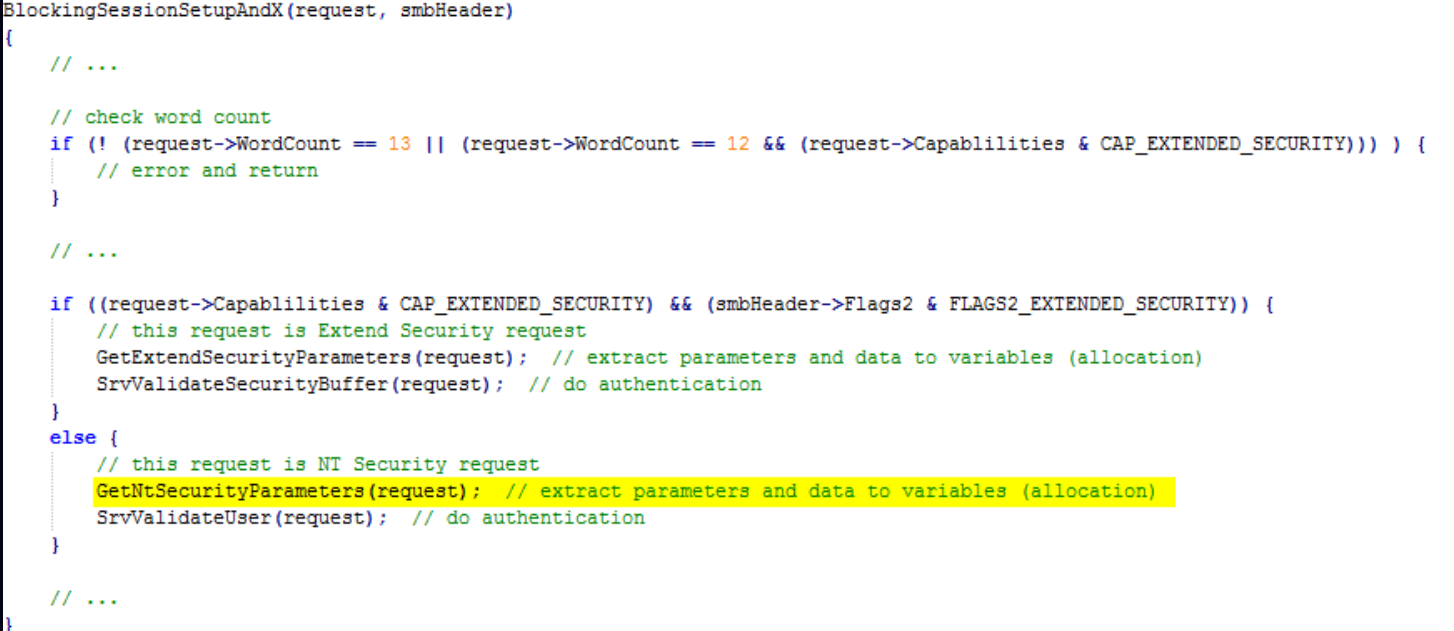
Task: Click the opening brace under function name
Action: pos(8,37)
